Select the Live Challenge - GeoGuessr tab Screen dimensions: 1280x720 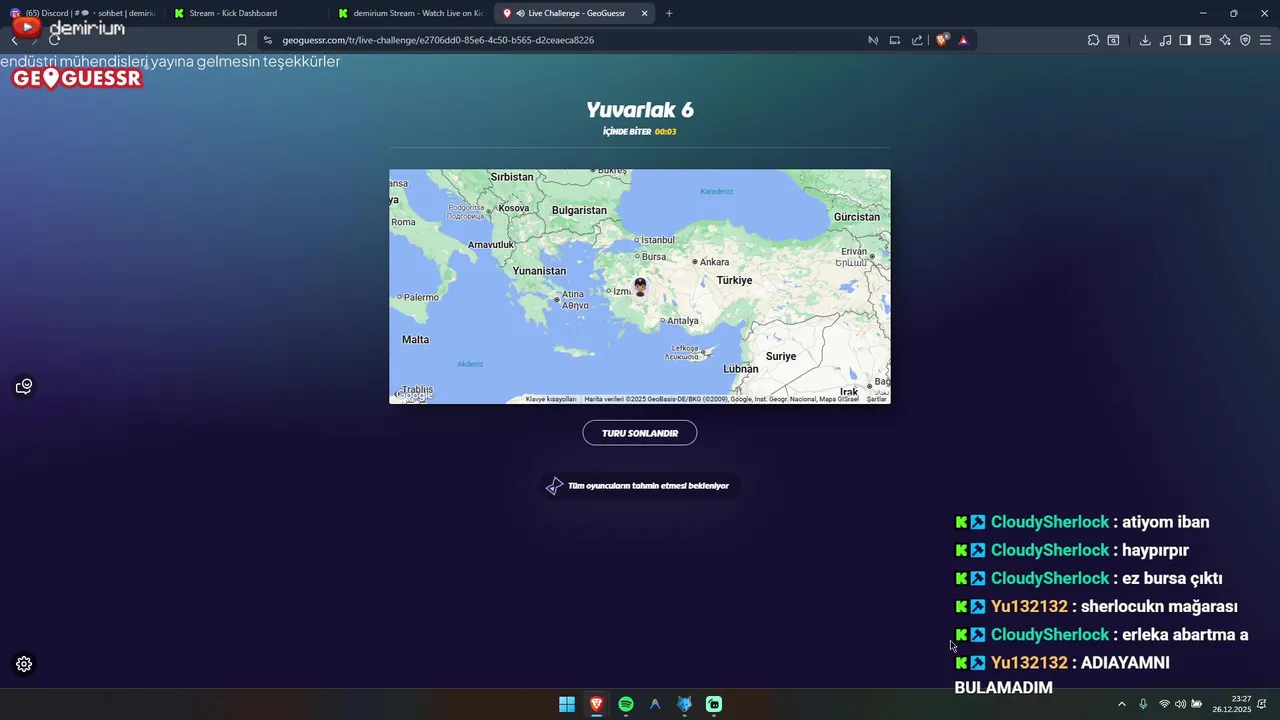[x=575, y=13]
